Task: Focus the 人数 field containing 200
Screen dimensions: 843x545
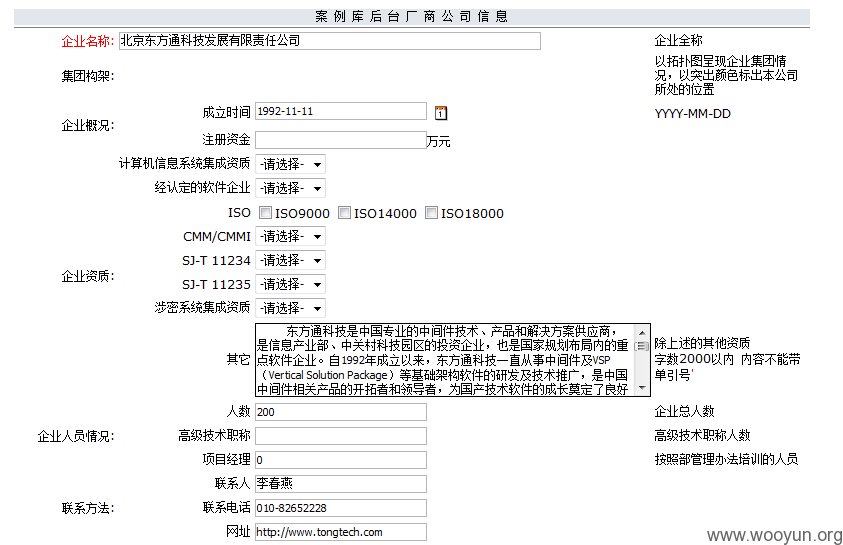Action: [x=341, y=412]
